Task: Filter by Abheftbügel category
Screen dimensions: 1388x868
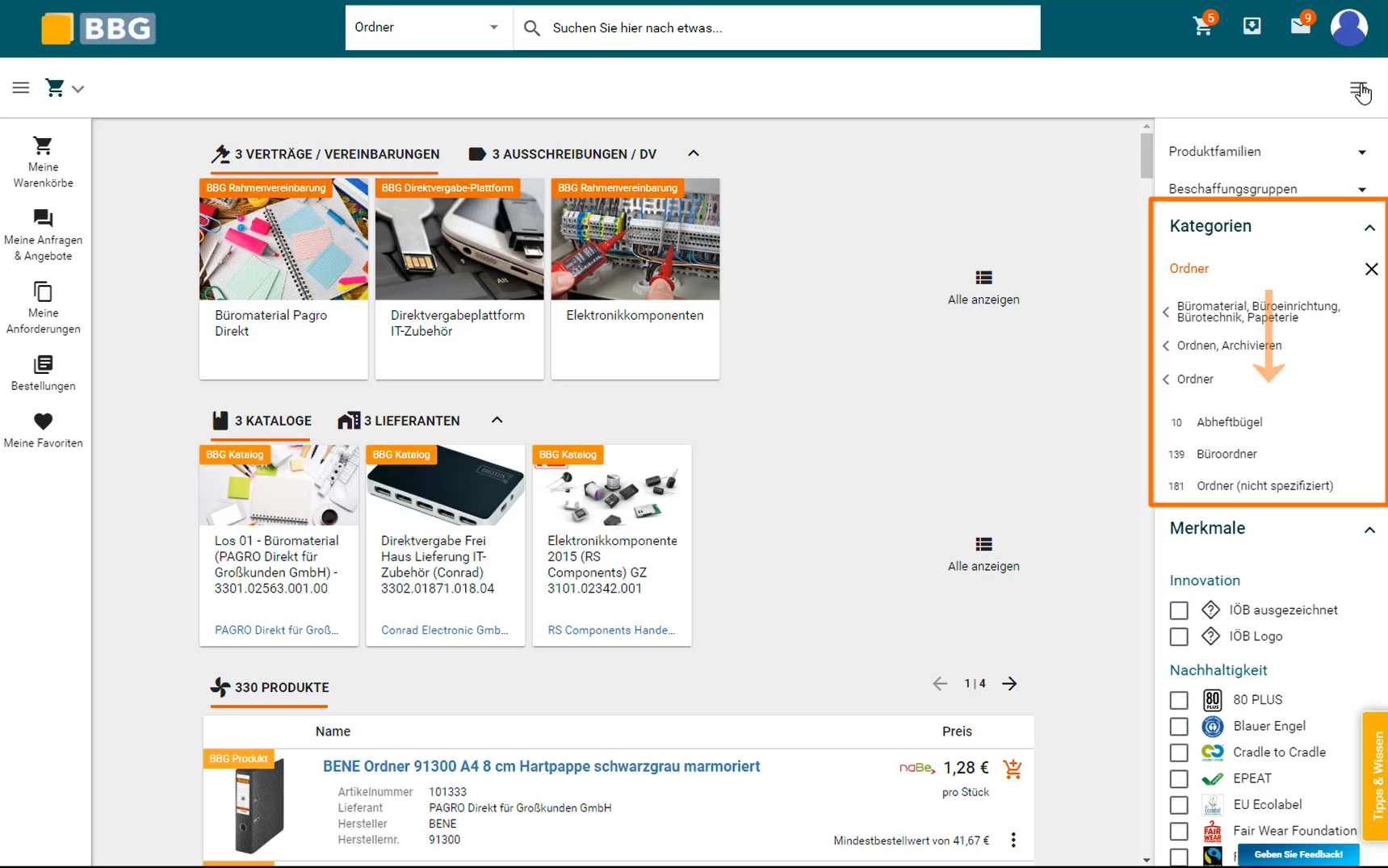Action: (x=1229, y=422)
